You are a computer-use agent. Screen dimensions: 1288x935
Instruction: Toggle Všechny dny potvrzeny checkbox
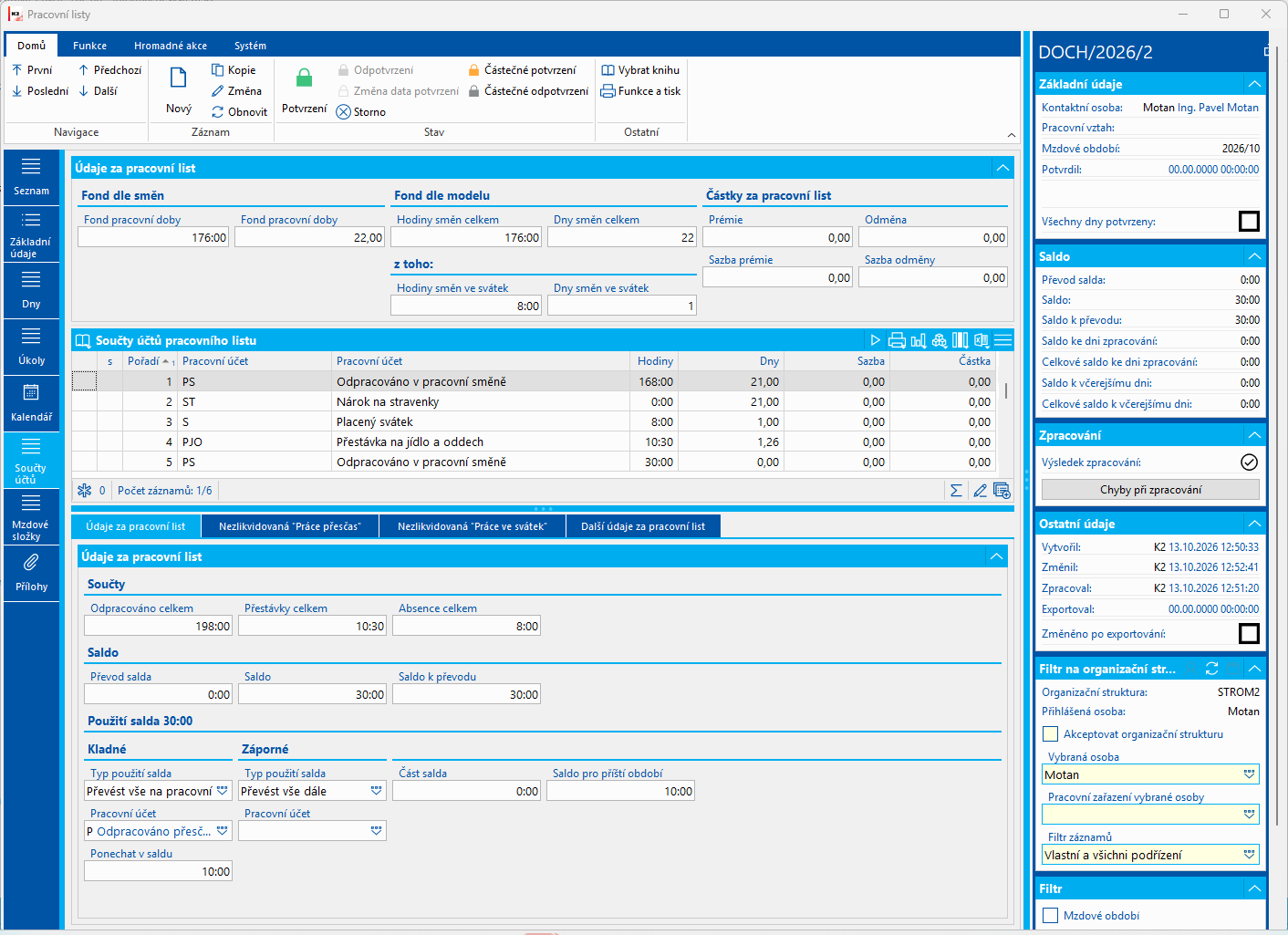[1250, 222]
